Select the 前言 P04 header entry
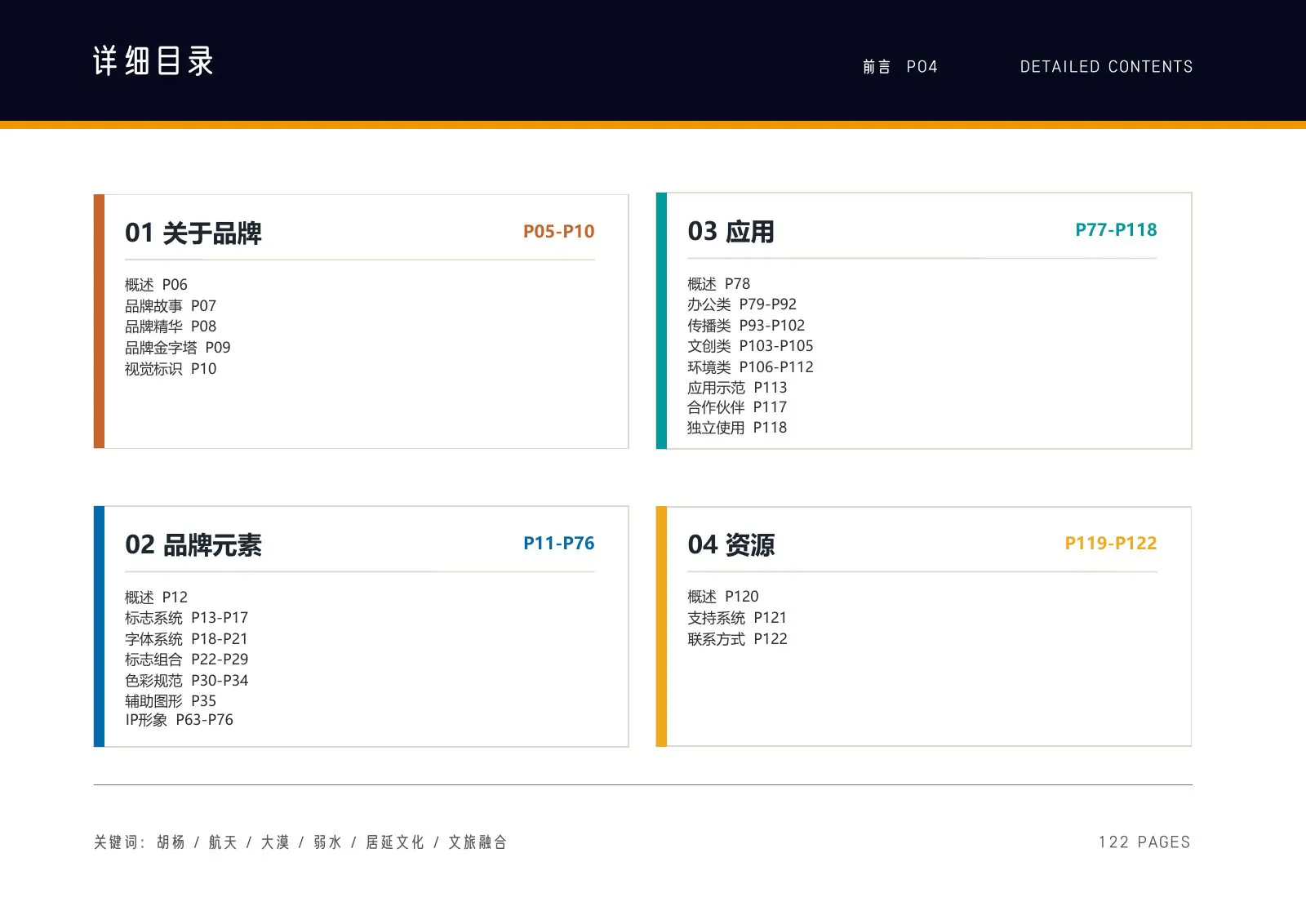 [900, 67]
